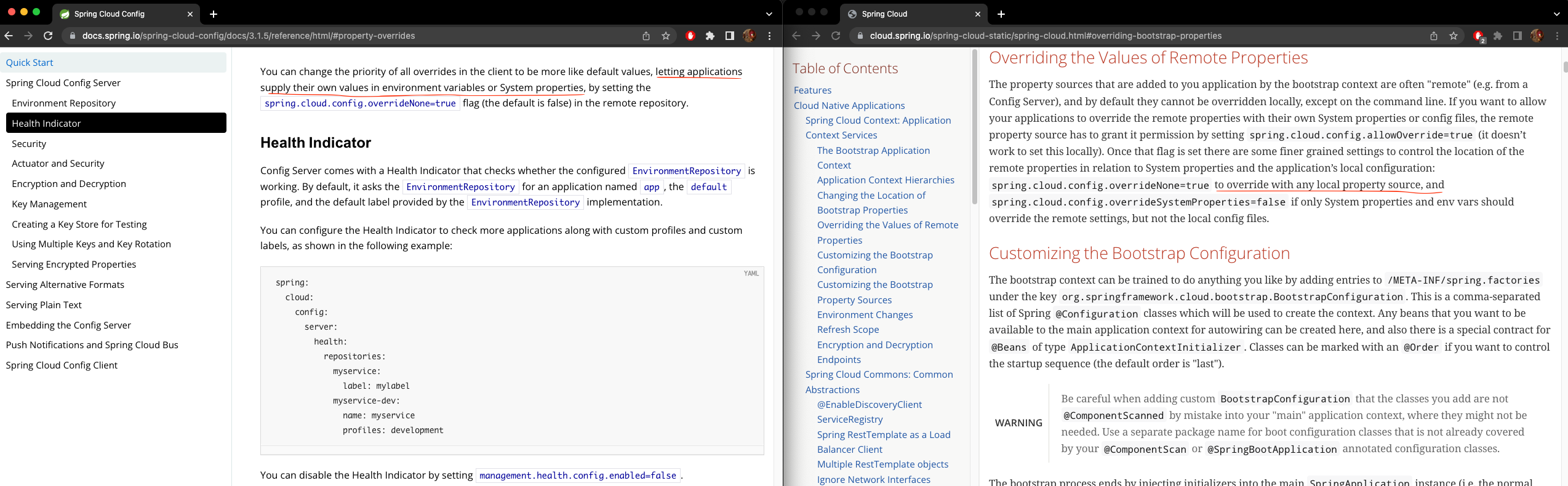The height and width of the screenshot is (486, 1568).
Task: Go forward in the right Spring Cloud window
Action: pos(816,36)
